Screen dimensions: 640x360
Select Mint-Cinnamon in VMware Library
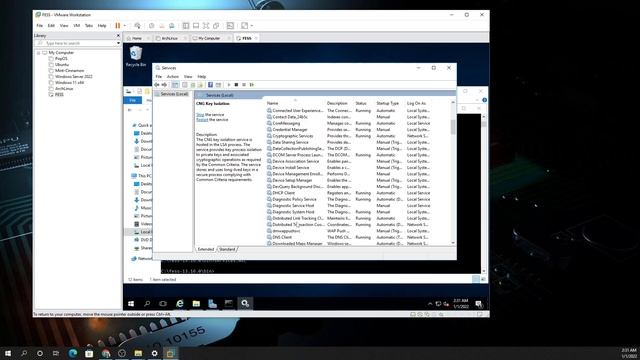tap(69, 71)
